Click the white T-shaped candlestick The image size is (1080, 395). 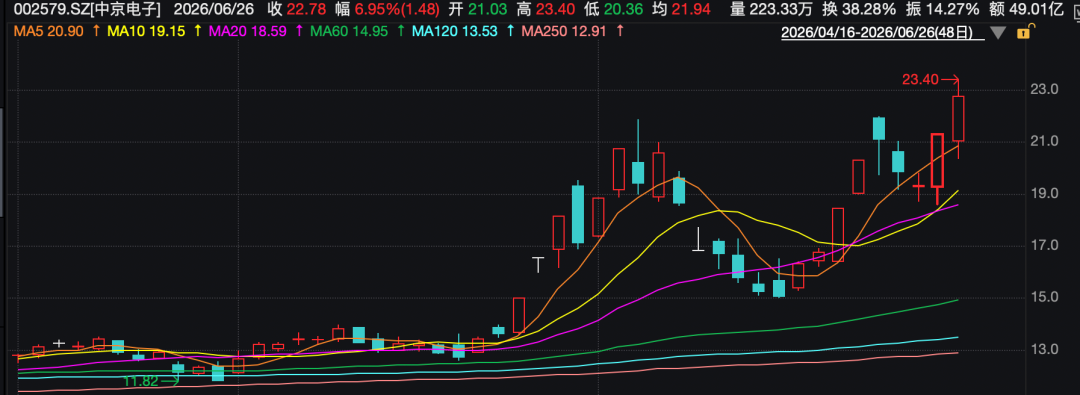click(x=538, y=264)
